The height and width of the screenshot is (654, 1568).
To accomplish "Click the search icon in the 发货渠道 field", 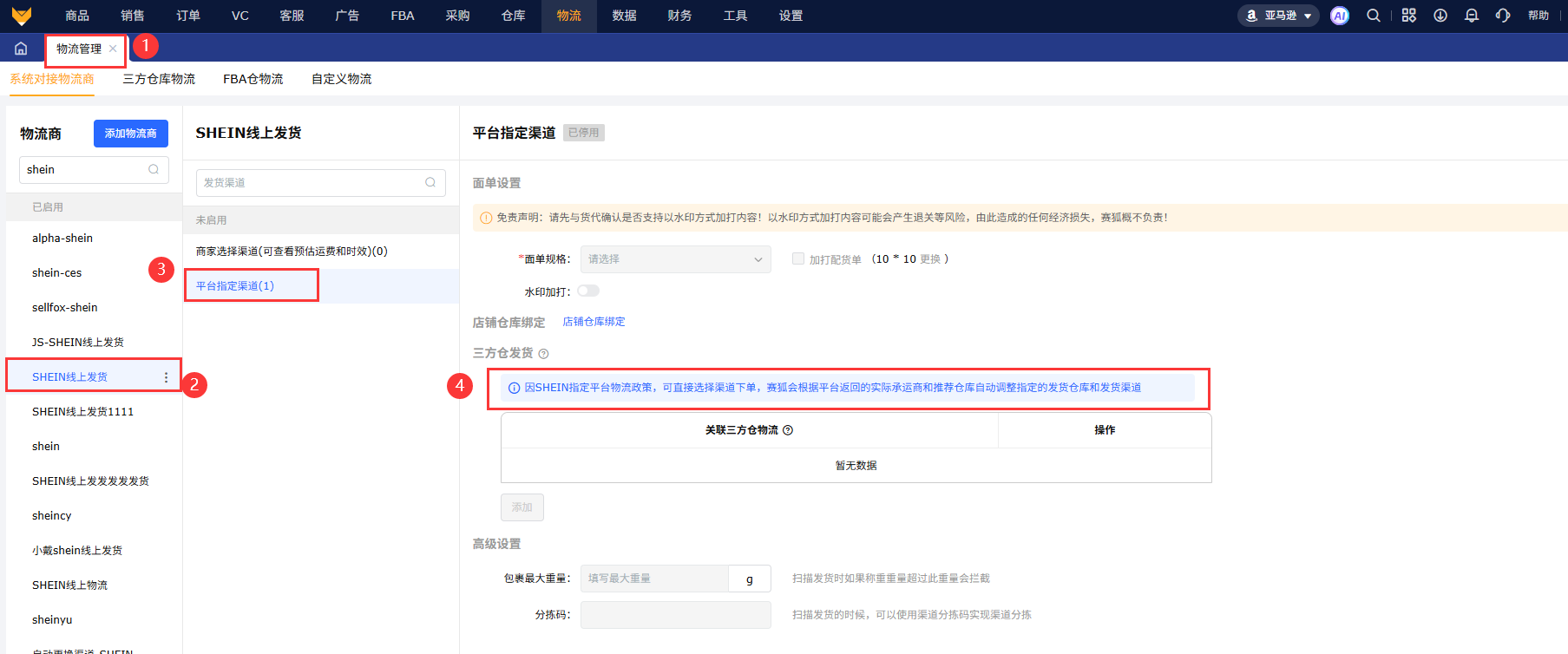I will point(430,182).
